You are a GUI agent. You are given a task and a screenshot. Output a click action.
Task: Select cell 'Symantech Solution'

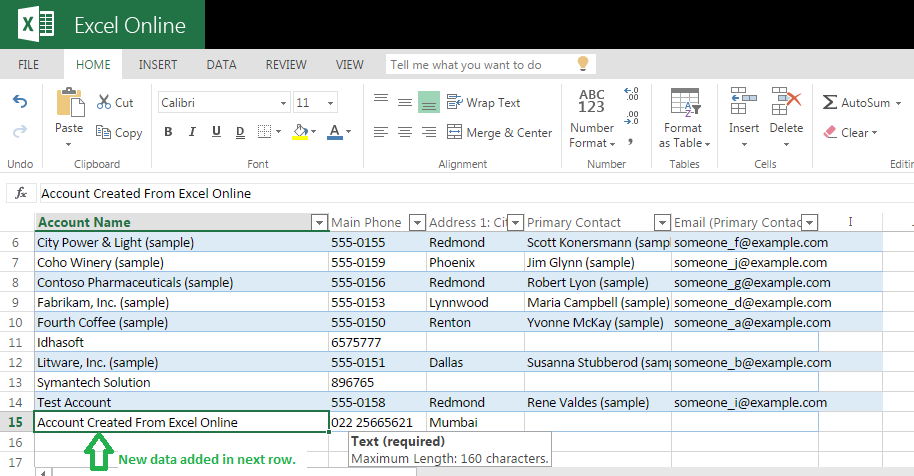click(x=181, y=383)
